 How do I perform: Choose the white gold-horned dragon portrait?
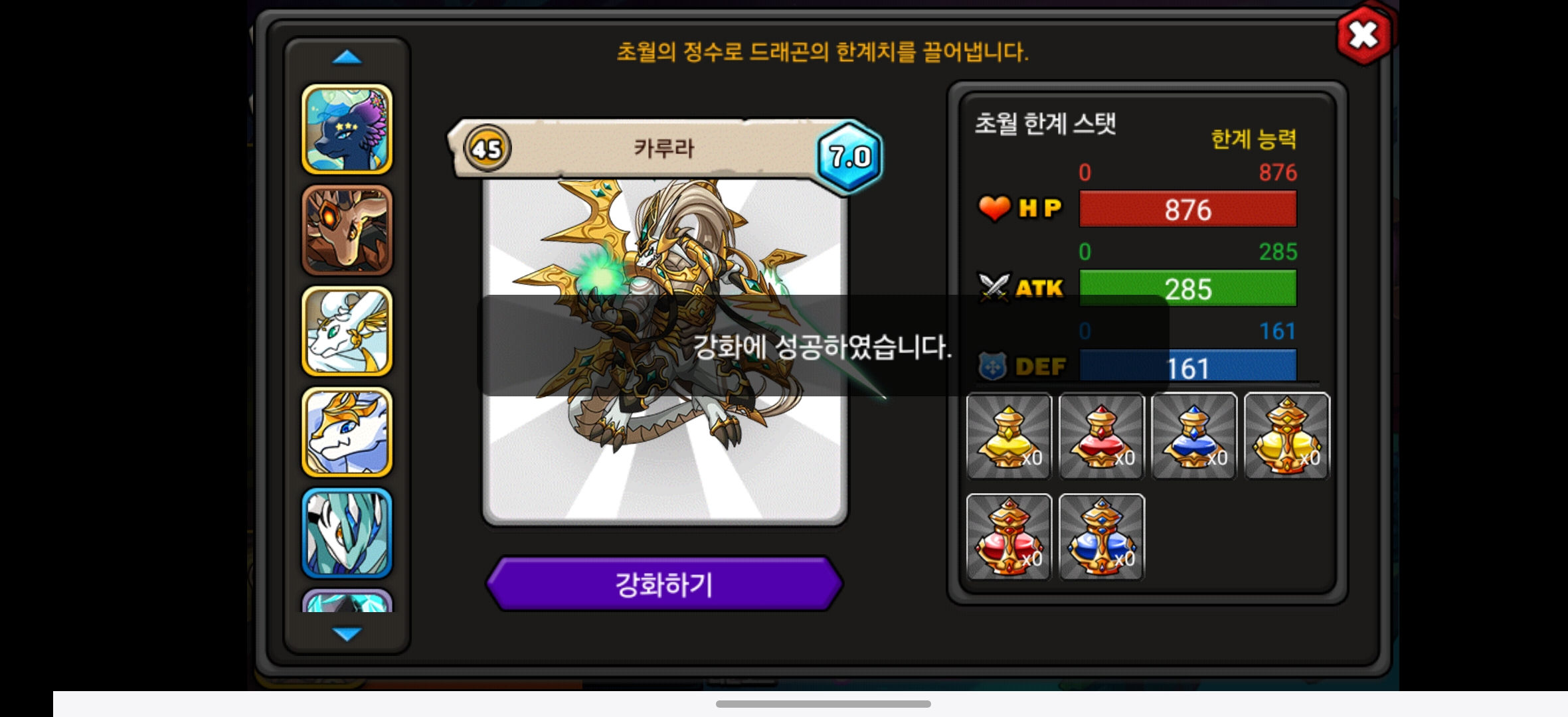[x=347, y=432]
